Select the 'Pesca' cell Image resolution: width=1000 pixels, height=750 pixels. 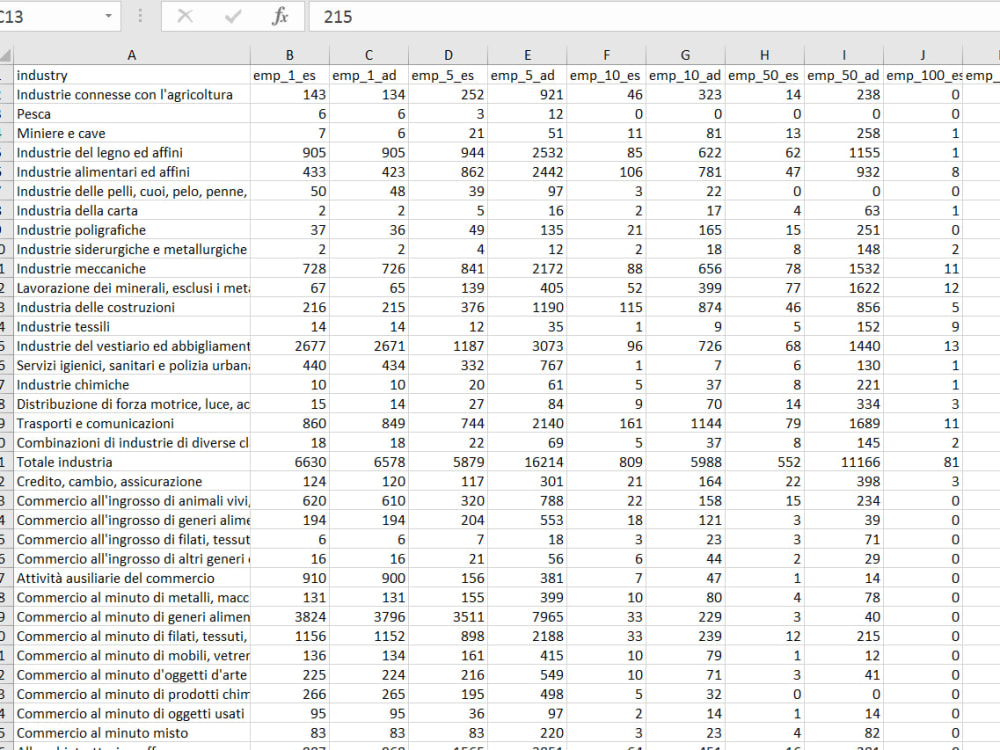(132, 114)
